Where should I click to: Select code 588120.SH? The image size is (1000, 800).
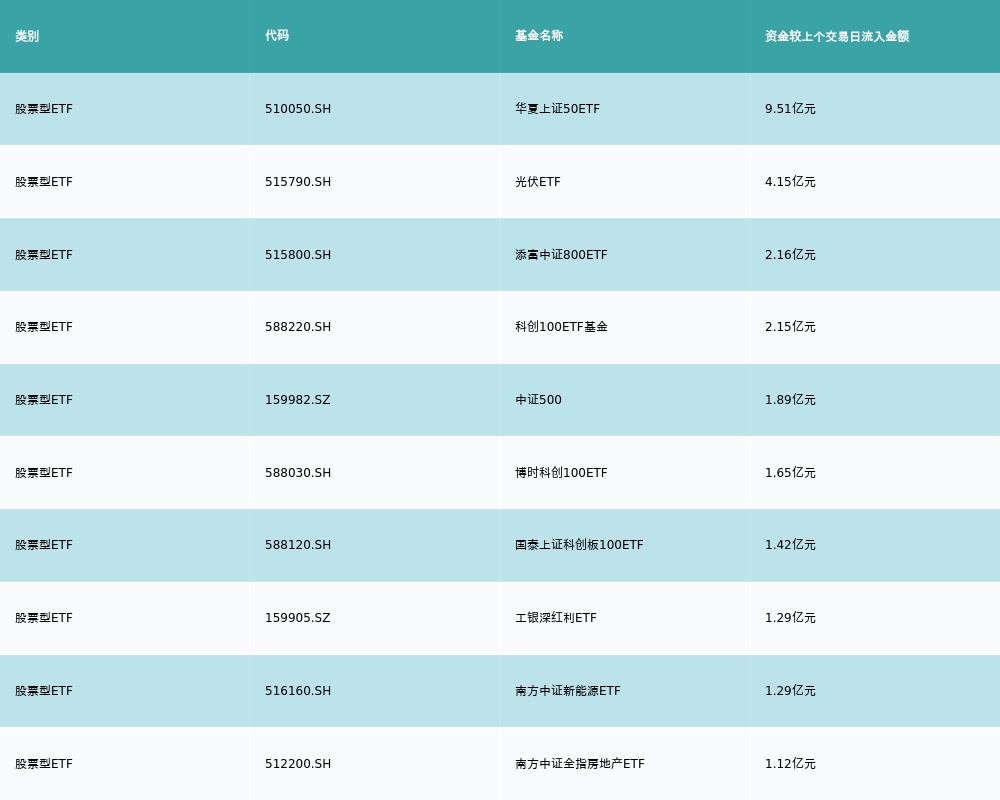[298, 545]
